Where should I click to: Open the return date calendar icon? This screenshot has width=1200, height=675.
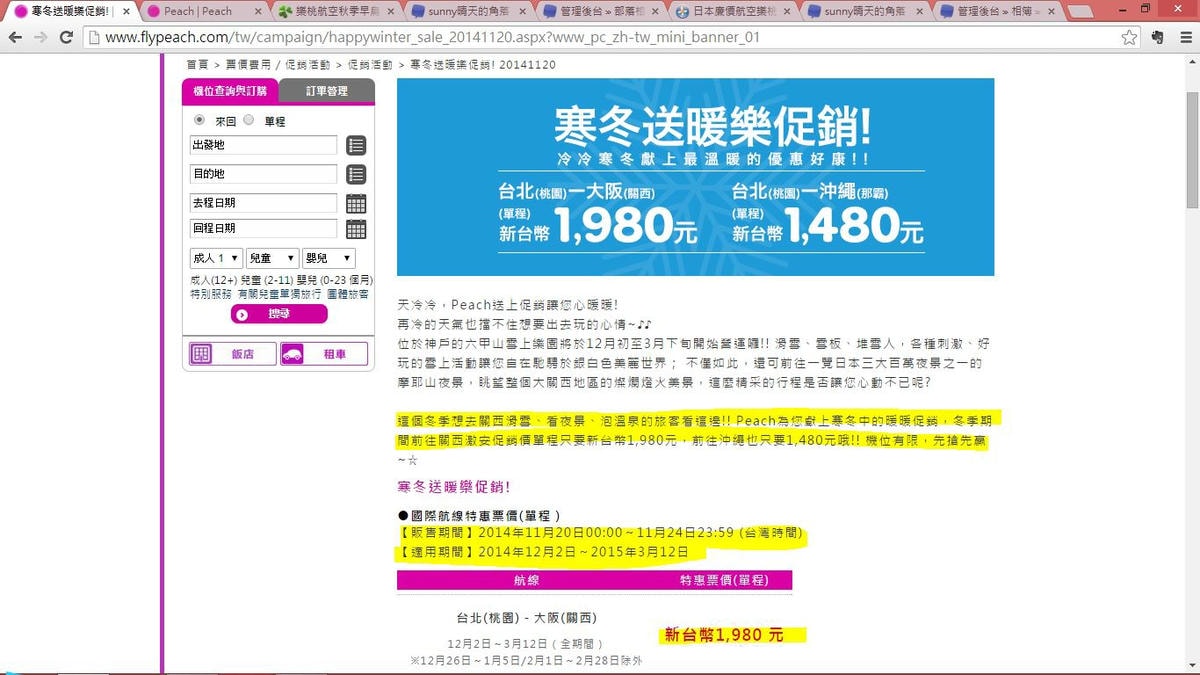point(356,229)
